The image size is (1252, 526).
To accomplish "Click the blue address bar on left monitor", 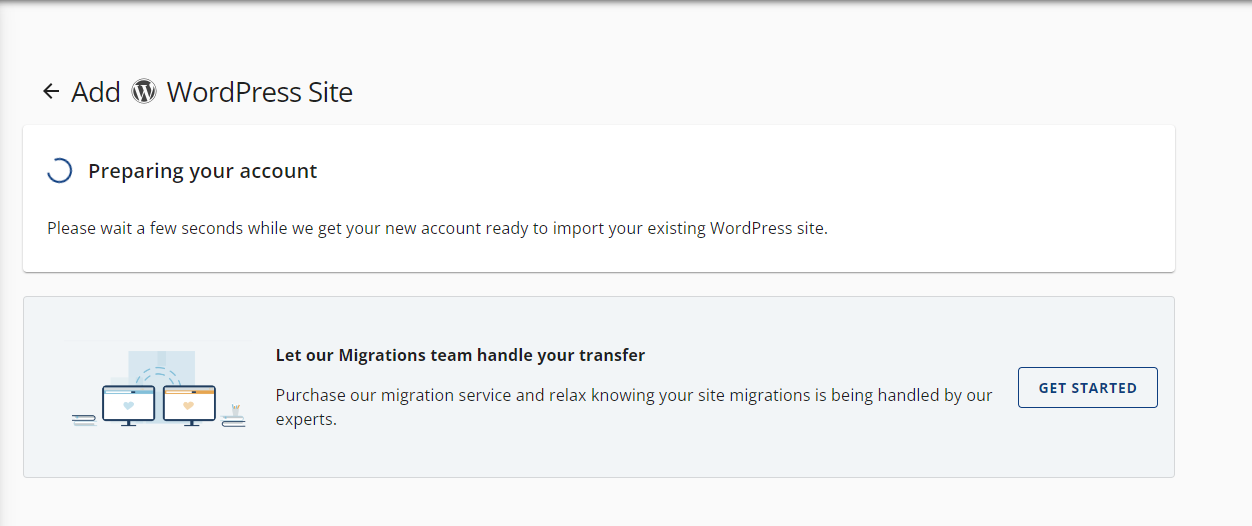I will [x=129, y=391].
